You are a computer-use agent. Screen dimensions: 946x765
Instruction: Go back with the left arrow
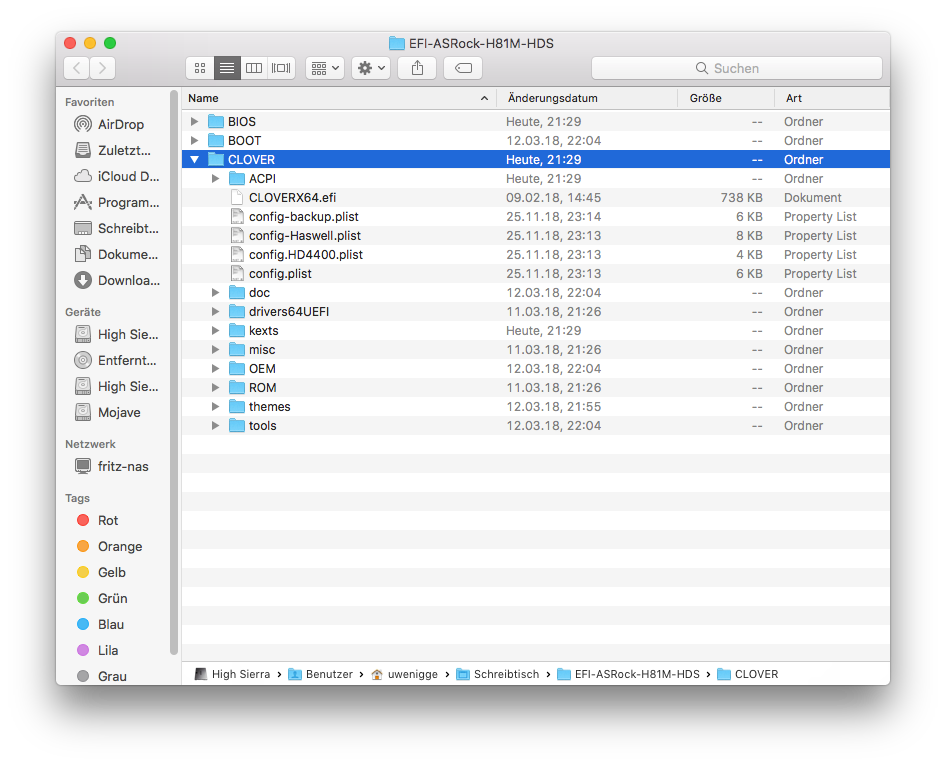(77, 68)
